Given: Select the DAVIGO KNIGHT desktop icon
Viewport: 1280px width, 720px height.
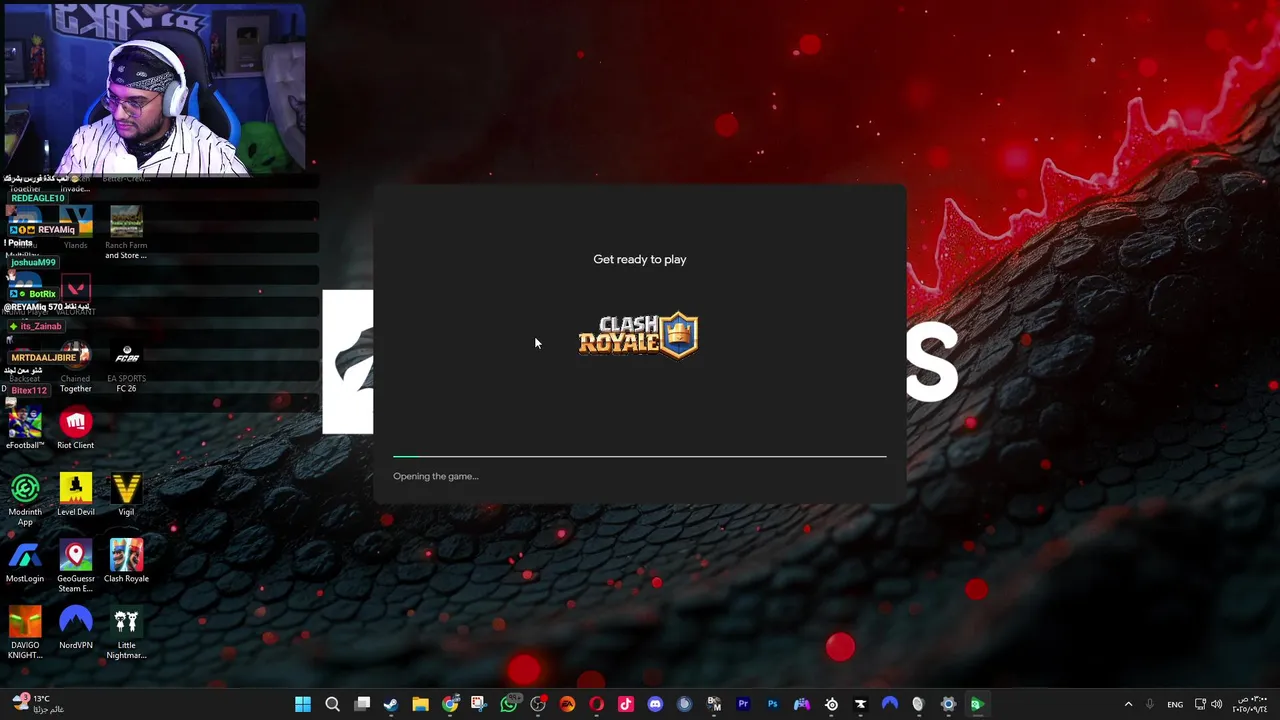Looking at the screenshot, I should pos(25,634).
